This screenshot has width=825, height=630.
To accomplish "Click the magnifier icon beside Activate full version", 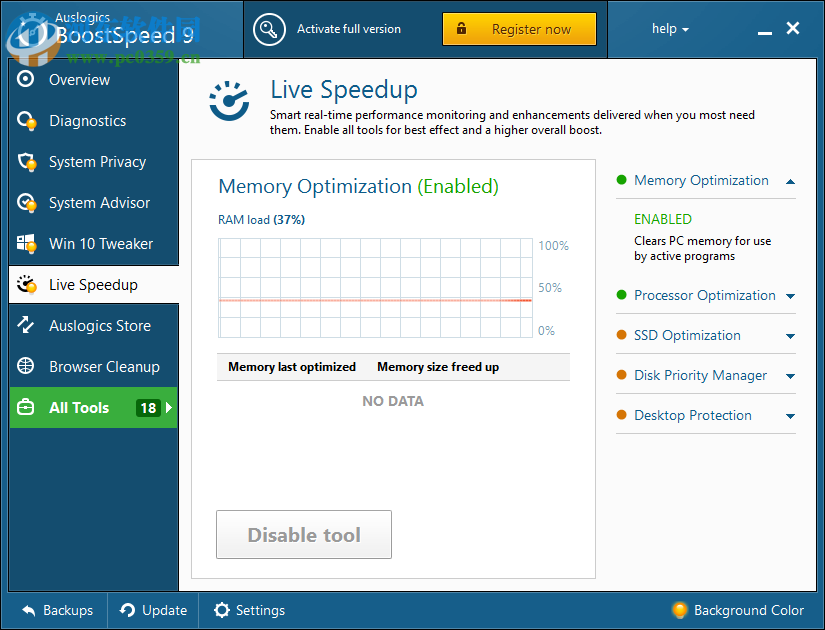I will tap(268, 30).
